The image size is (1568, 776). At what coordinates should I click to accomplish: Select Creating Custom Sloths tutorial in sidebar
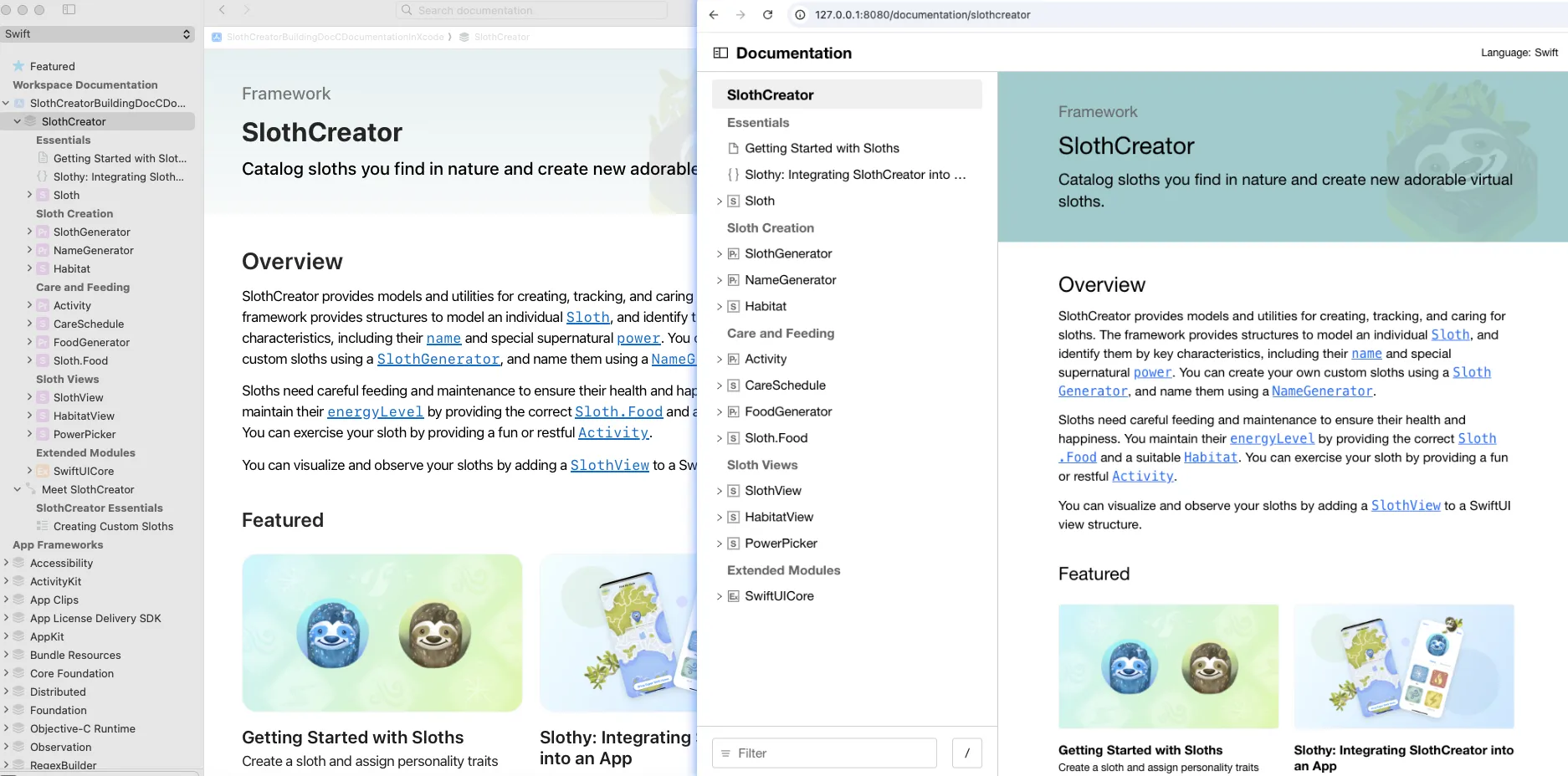point(113,526)
